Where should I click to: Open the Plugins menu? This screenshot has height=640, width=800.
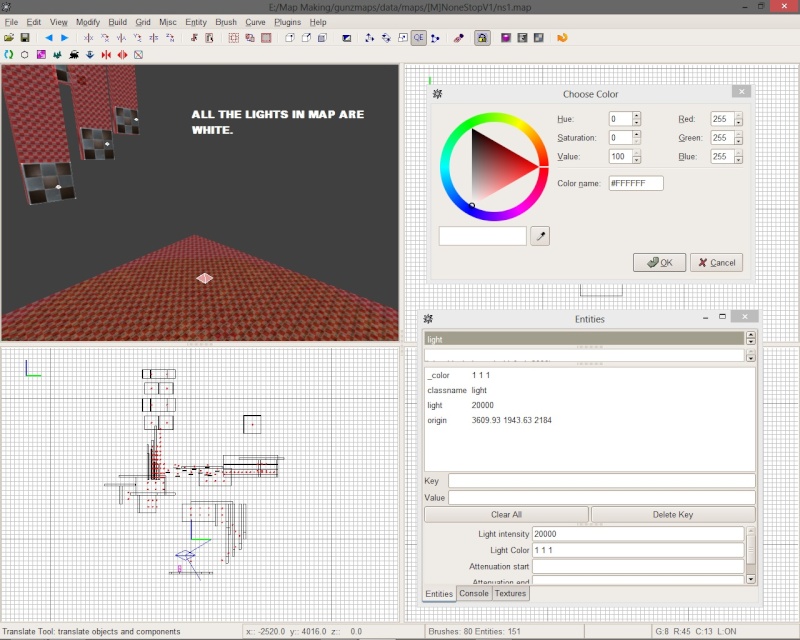click(288, 22)
